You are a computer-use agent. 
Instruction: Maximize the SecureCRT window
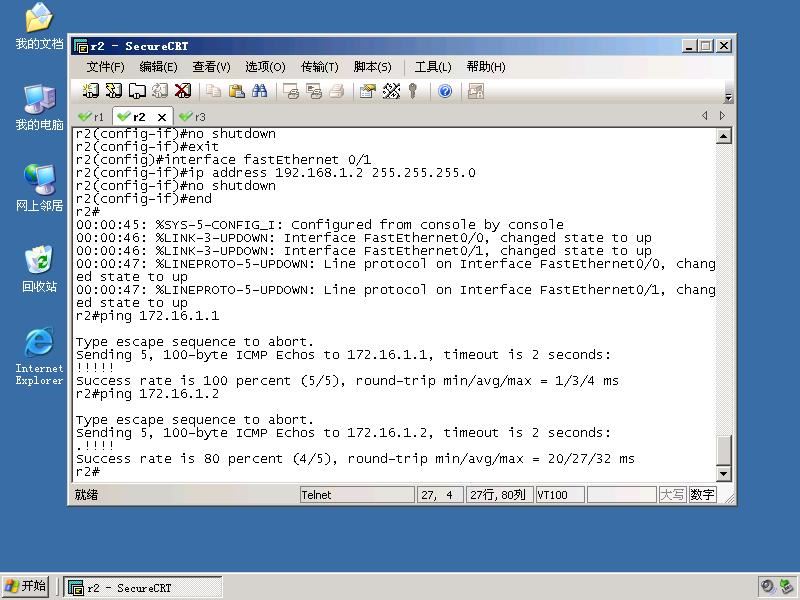coord(707,46)
